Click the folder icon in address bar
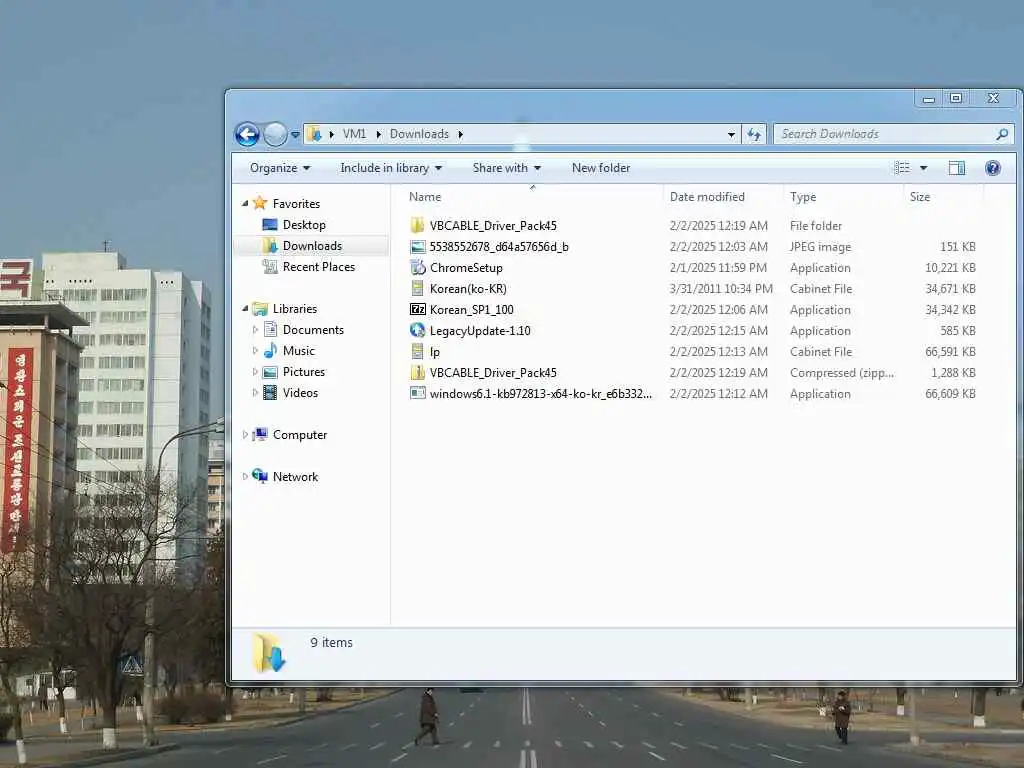The height and width of the screenshot is (768, 1024). coord(314,134)
